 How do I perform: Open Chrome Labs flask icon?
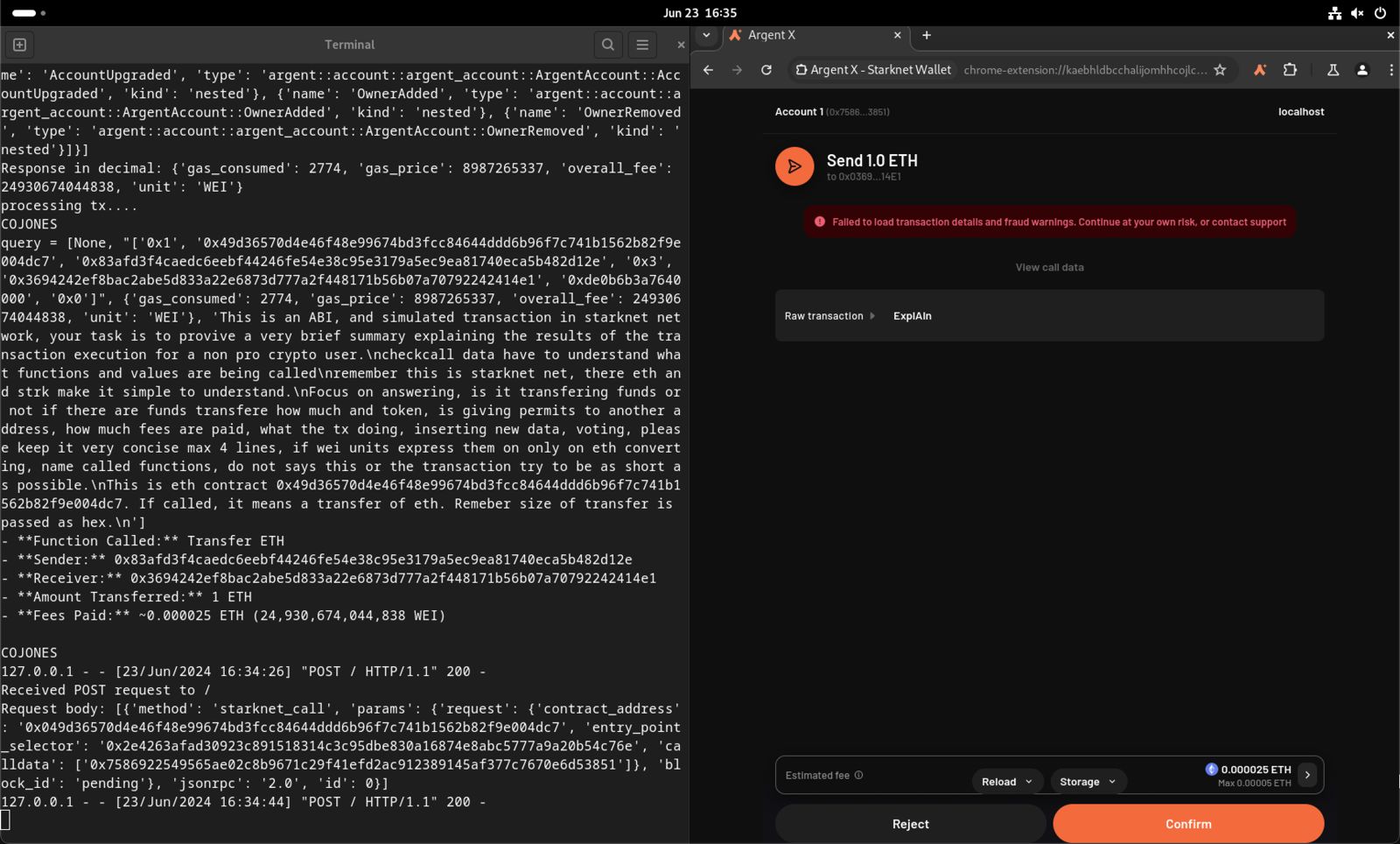(x=1333, y=70)
